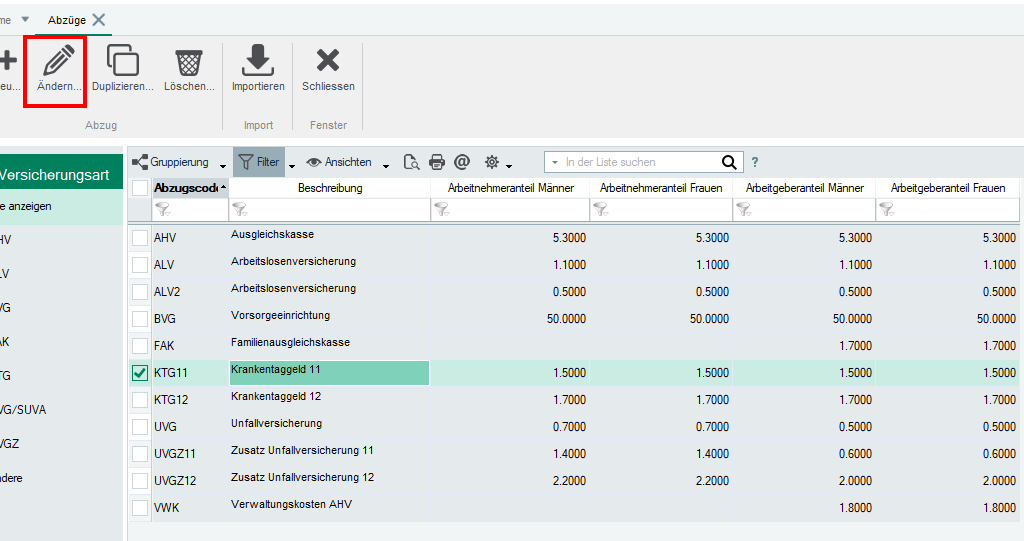Screen dimensions: 1024x541
Task: Open the Ansichten dropdown arrow
Action: tap(386, 166)
